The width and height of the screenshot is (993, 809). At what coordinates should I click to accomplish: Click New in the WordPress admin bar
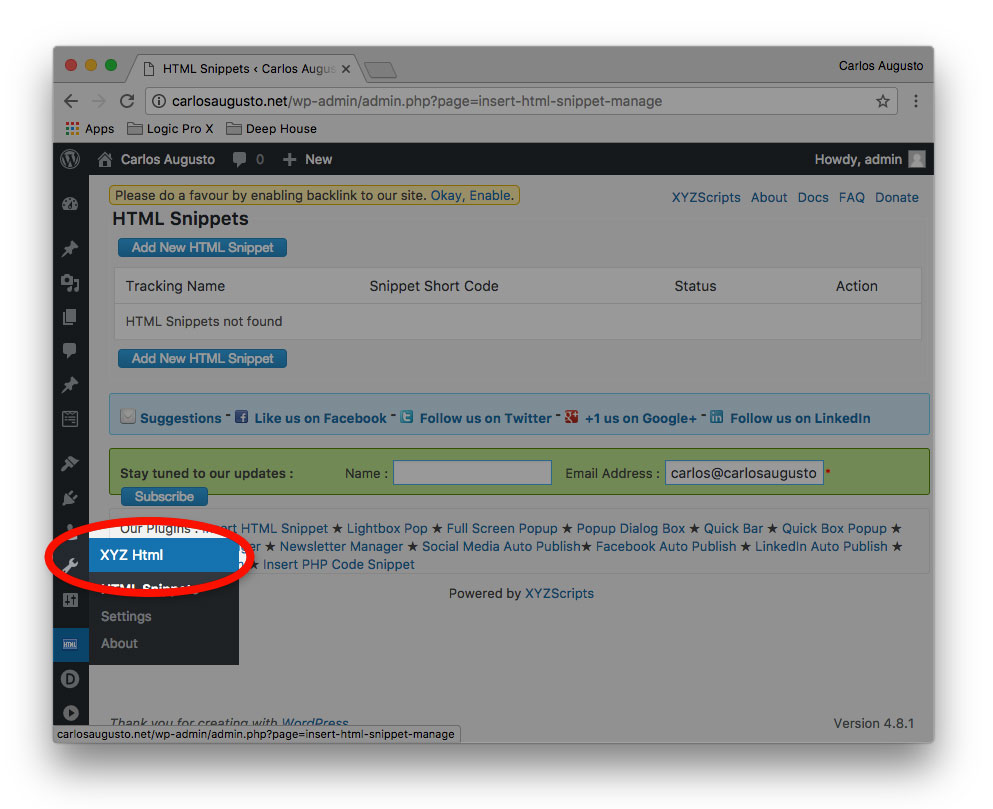[x=307, y=159]
